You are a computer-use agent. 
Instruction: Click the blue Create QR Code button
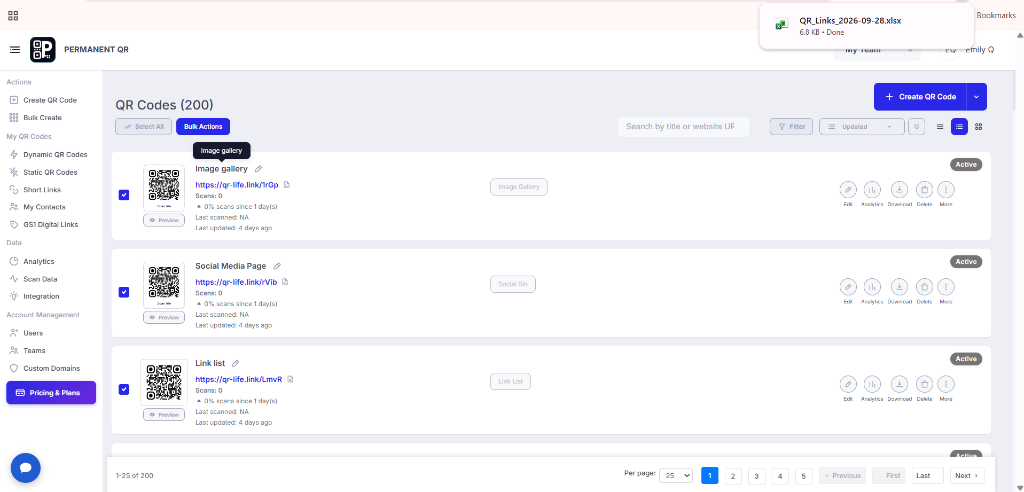point(920,97)
